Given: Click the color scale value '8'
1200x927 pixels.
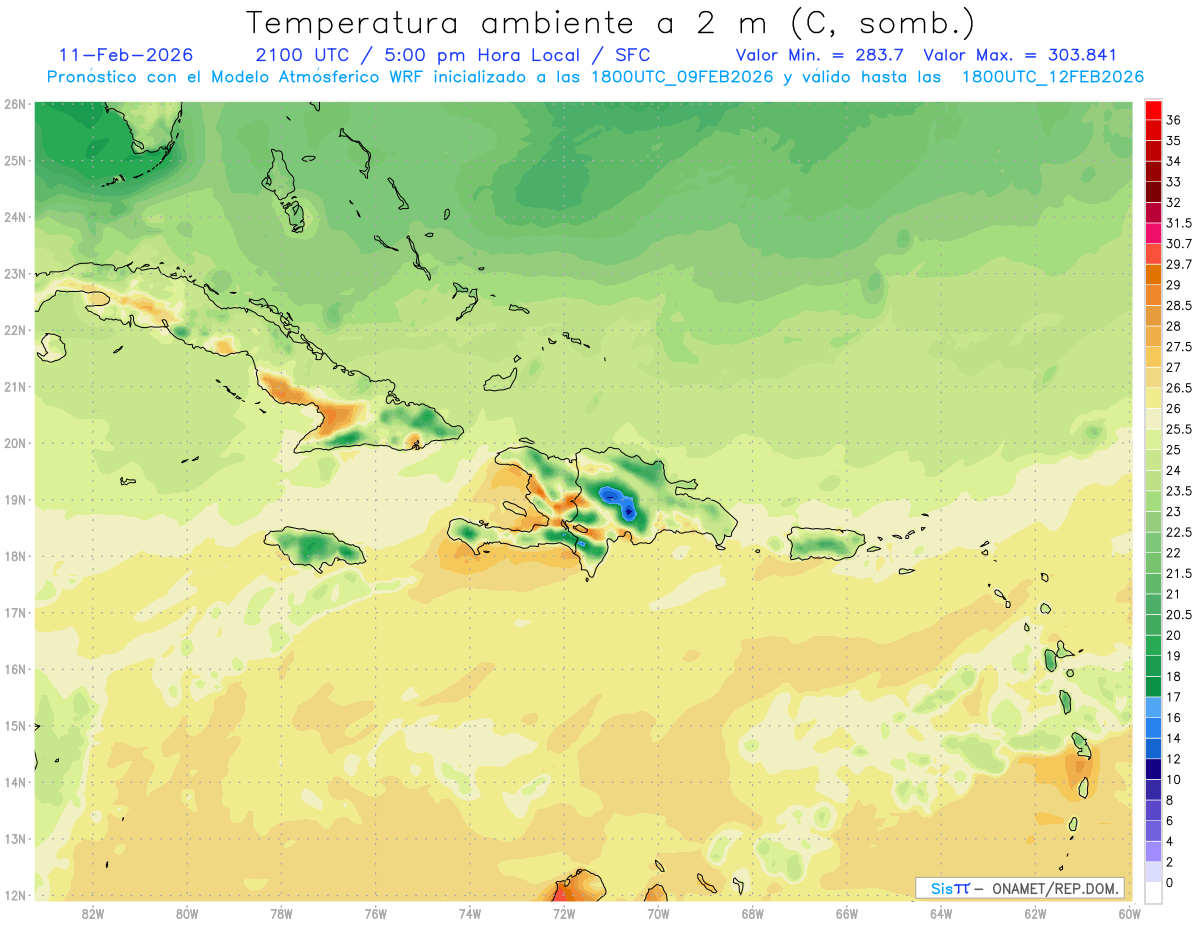Looking at the screenshot, I should [1171, 800].
